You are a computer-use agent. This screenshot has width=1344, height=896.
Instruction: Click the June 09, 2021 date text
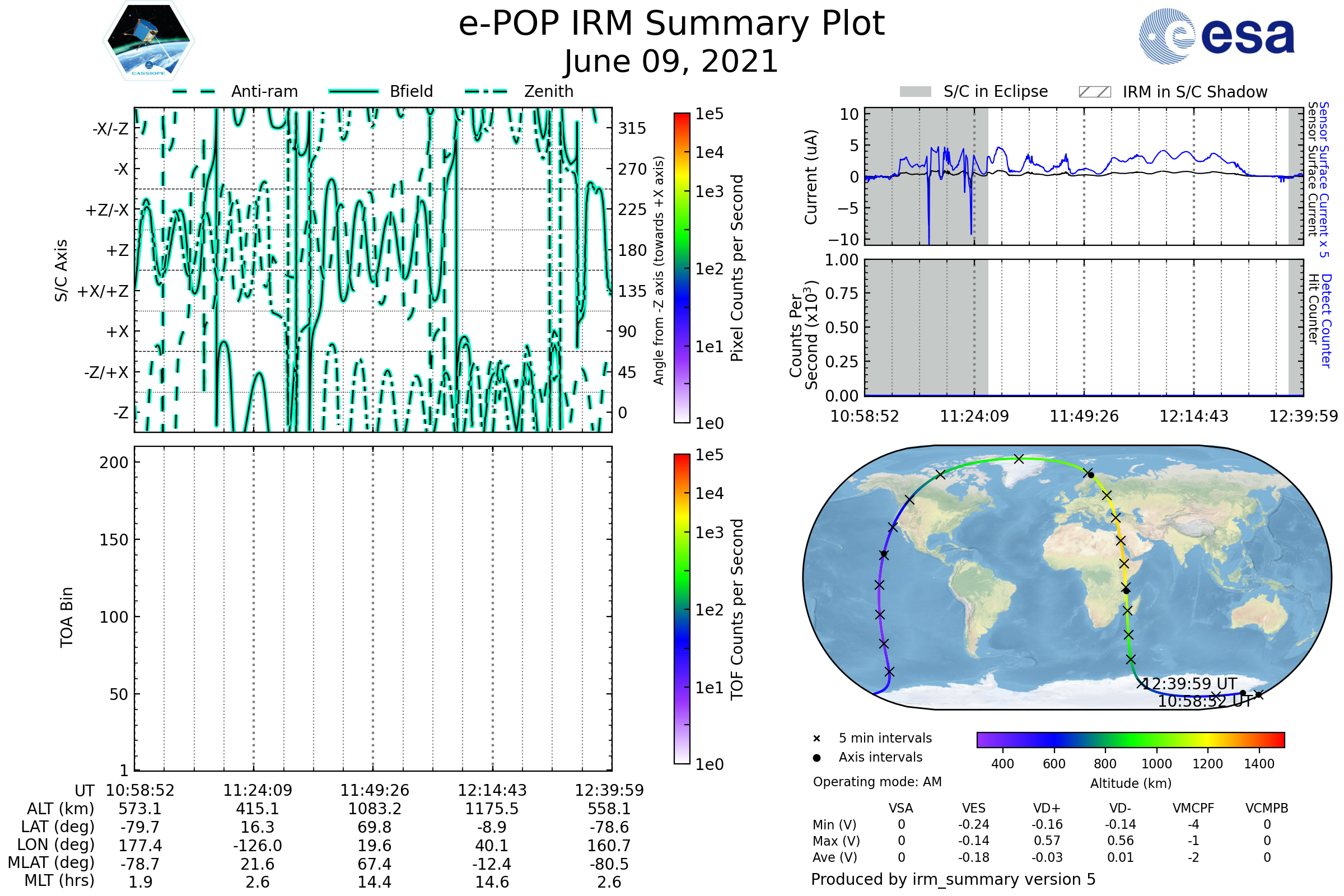(671, 61)
